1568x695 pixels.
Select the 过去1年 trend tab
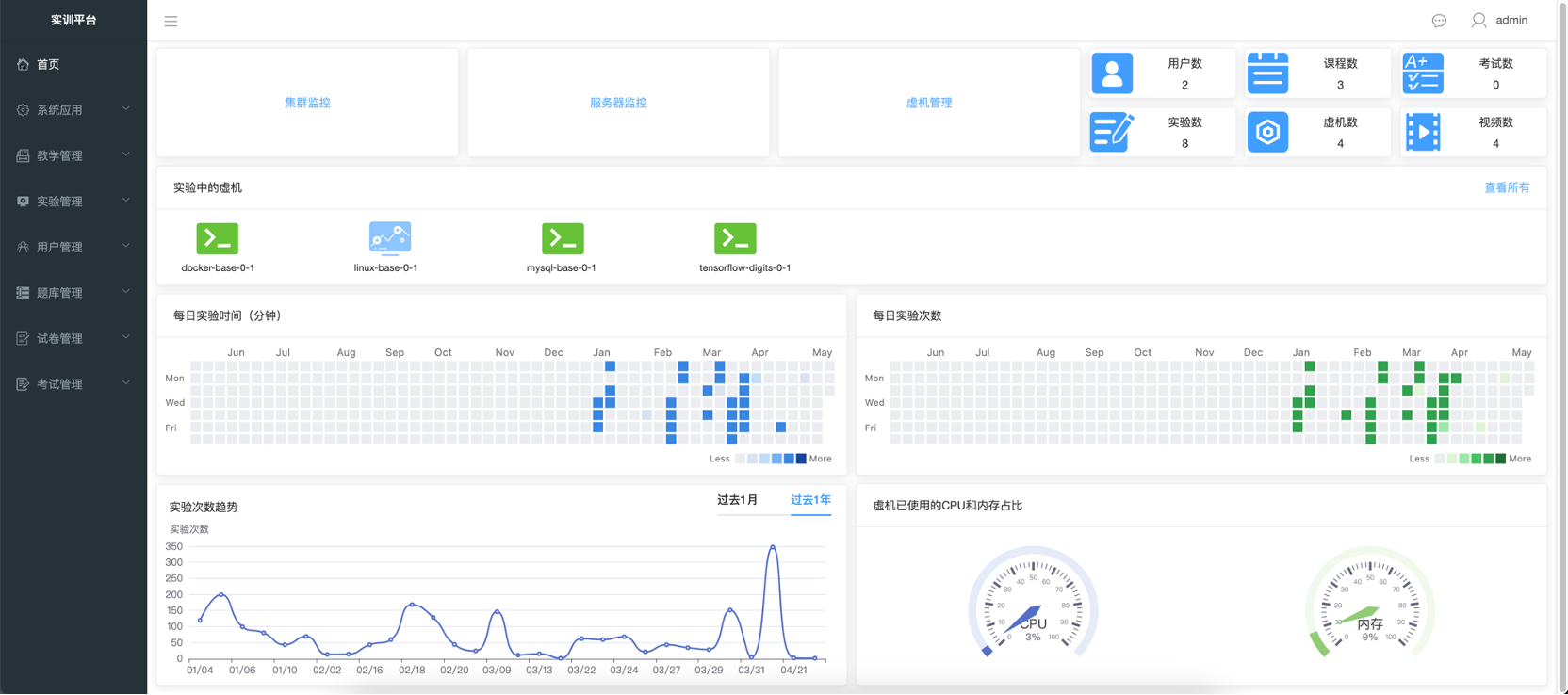coord(810,500)
